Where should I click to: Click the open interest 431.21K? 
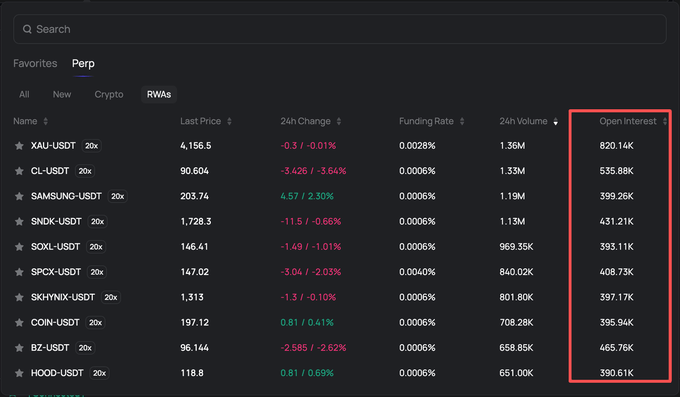[616, 221]
